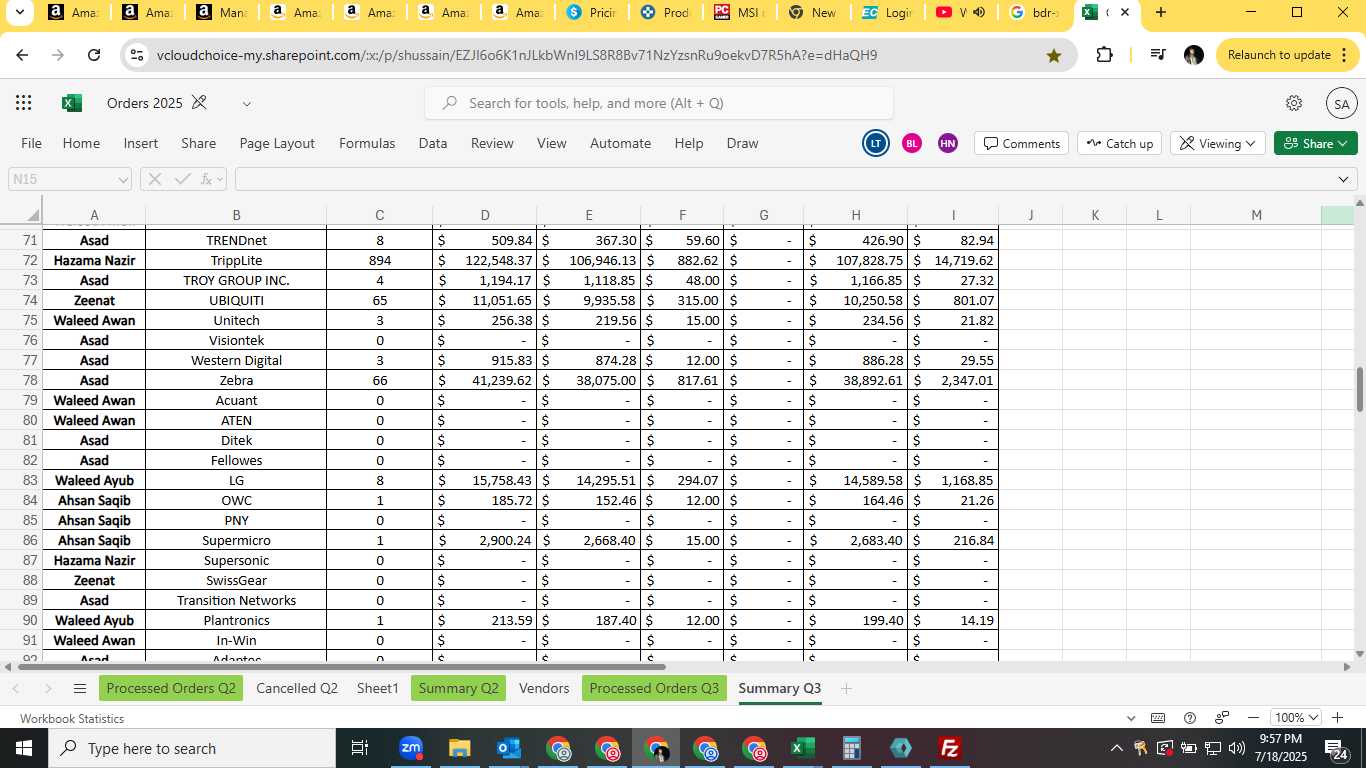Screen dimensions: 1366x768
Task: Zoom in with the plus icon
Action: coord(1338,718)
